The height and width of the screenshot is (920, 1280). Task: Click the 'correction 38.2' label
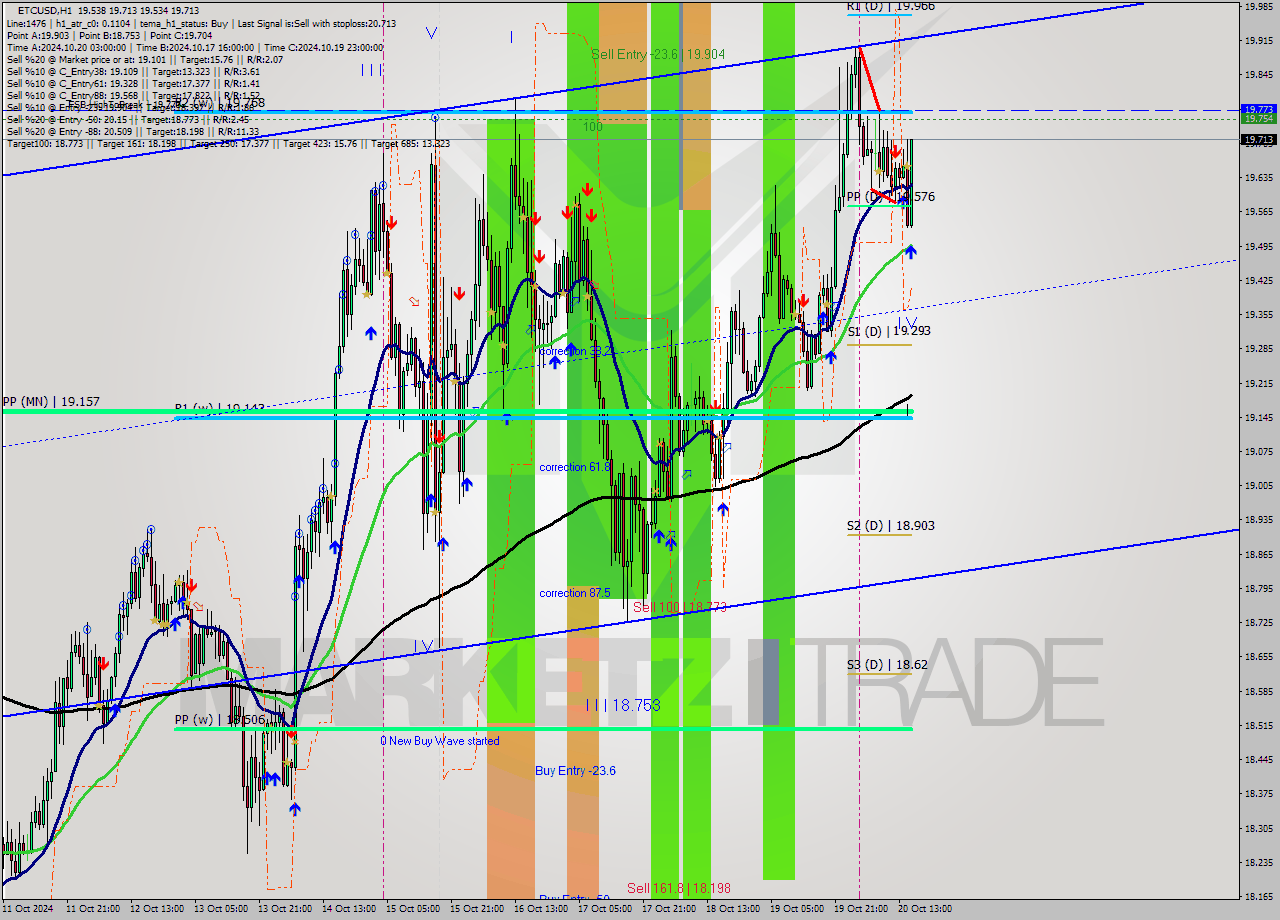coord(575,352)
